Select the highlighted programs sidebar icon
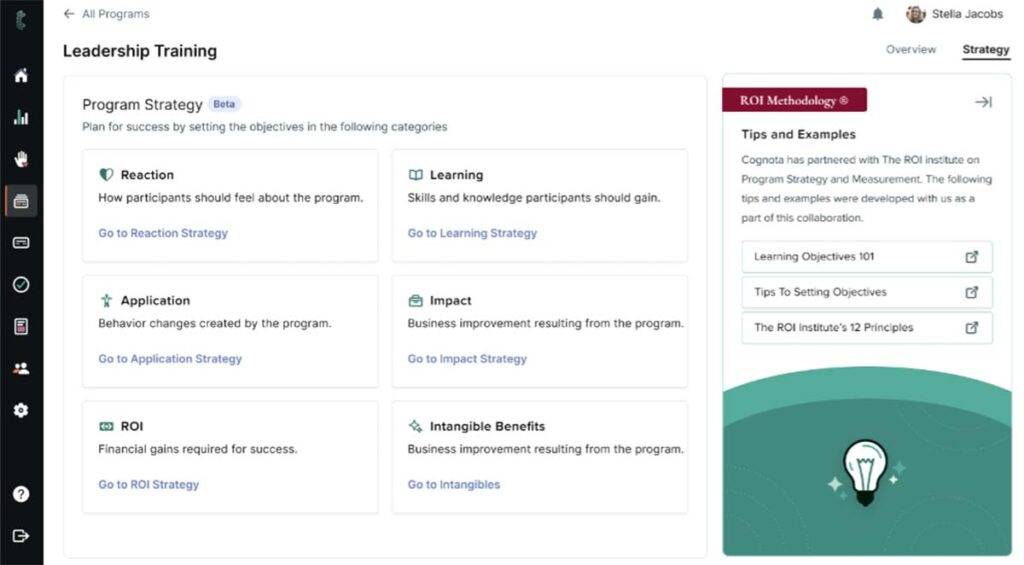 [21, 201]
